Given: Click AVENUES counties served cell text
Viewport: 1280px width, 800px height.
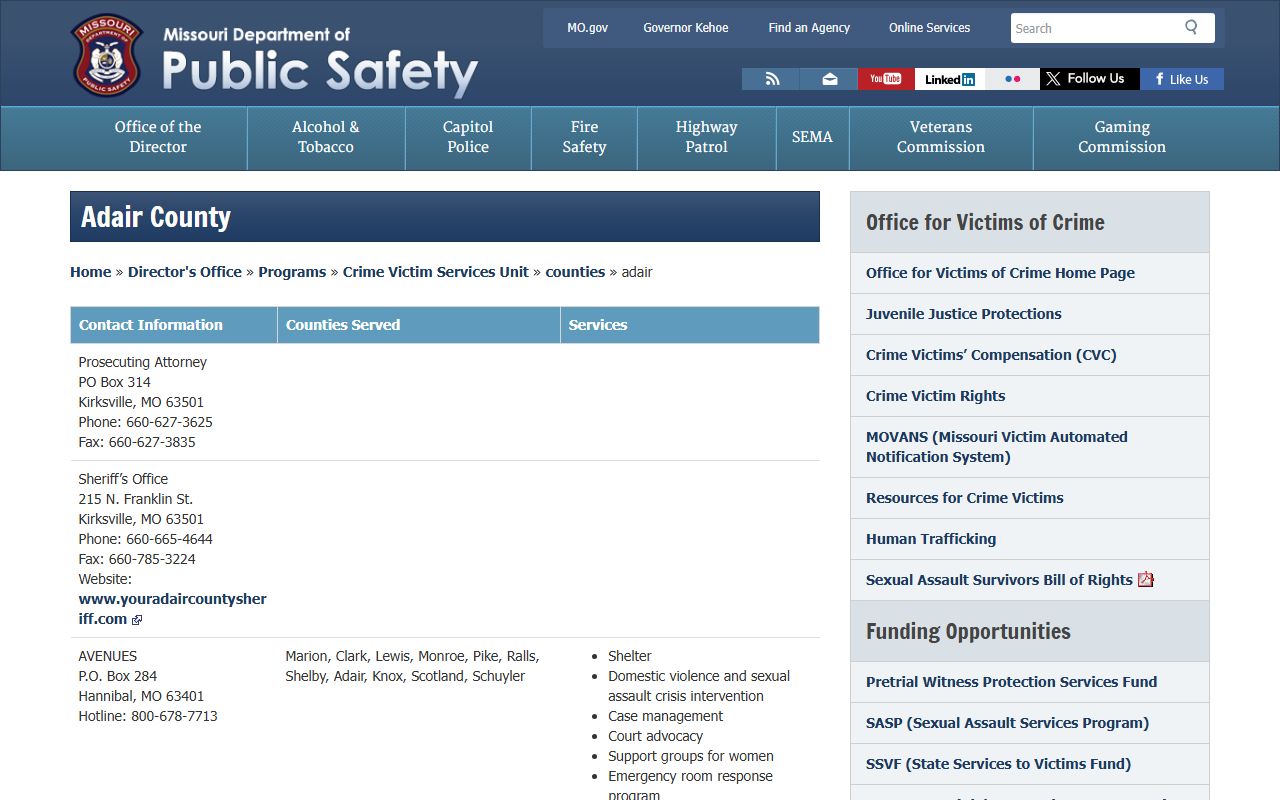Looking at the screenshot, I should [x=412, y=666].
